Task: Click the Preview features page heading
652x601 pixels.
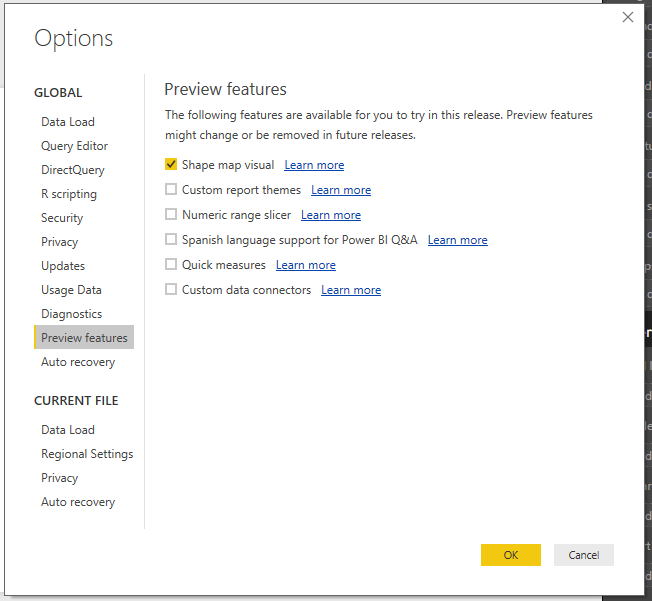Action: [225, 89]
